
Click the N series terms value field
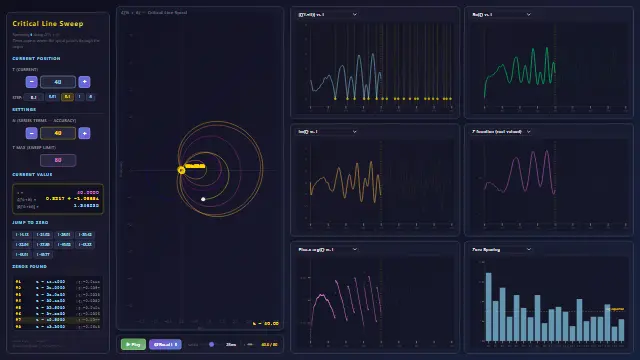tap(58, 133)
